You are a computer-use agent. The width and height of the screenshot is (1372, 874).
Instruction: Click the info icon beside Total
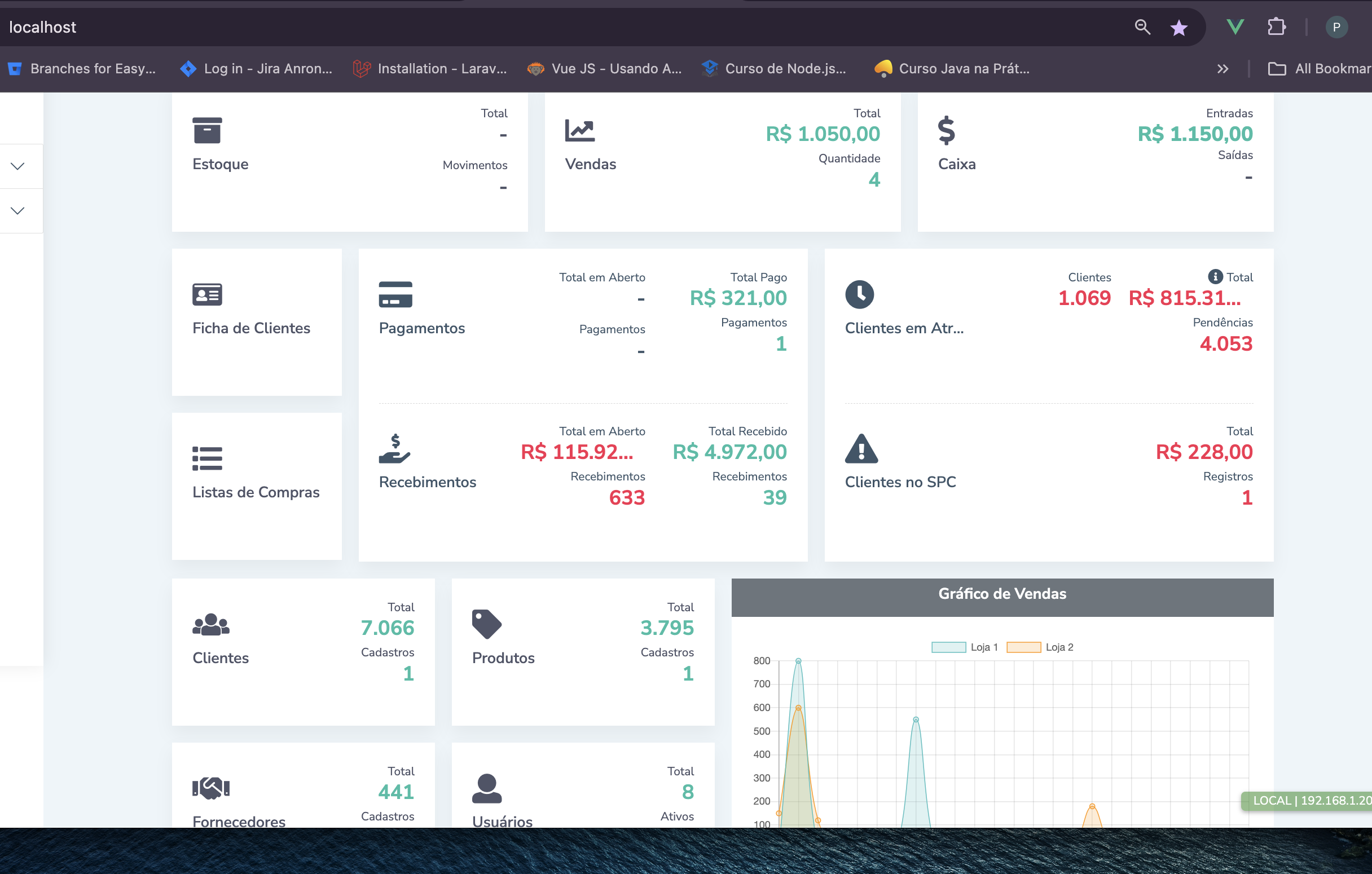1215,277
